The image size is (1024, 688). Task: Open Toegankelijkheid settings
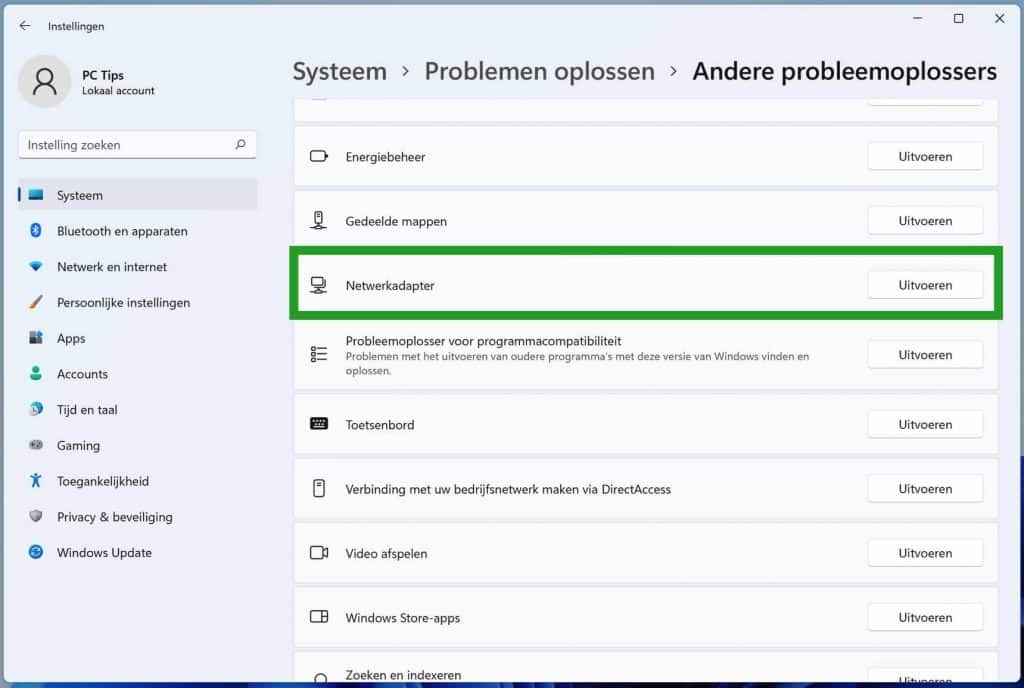pyautogui.click(x=138, y=481)
